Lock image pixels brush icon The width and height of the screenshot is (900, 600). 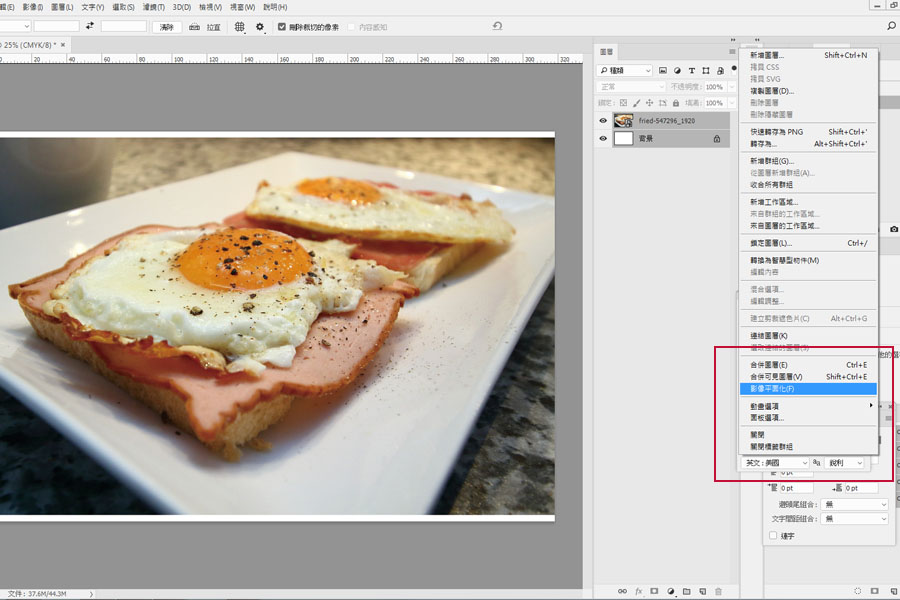pos(637,103)
